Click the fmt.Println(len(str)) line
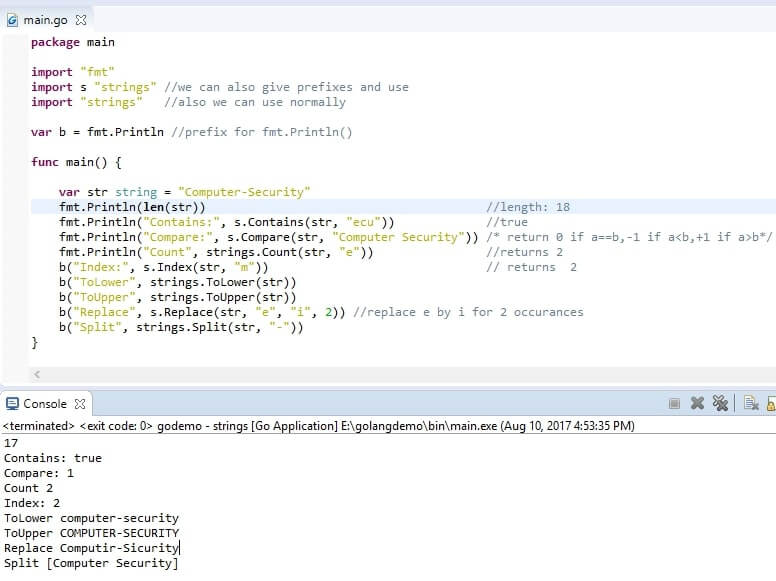Image resolution: width=776 pixels, height=581 pixels. point(132,207)
